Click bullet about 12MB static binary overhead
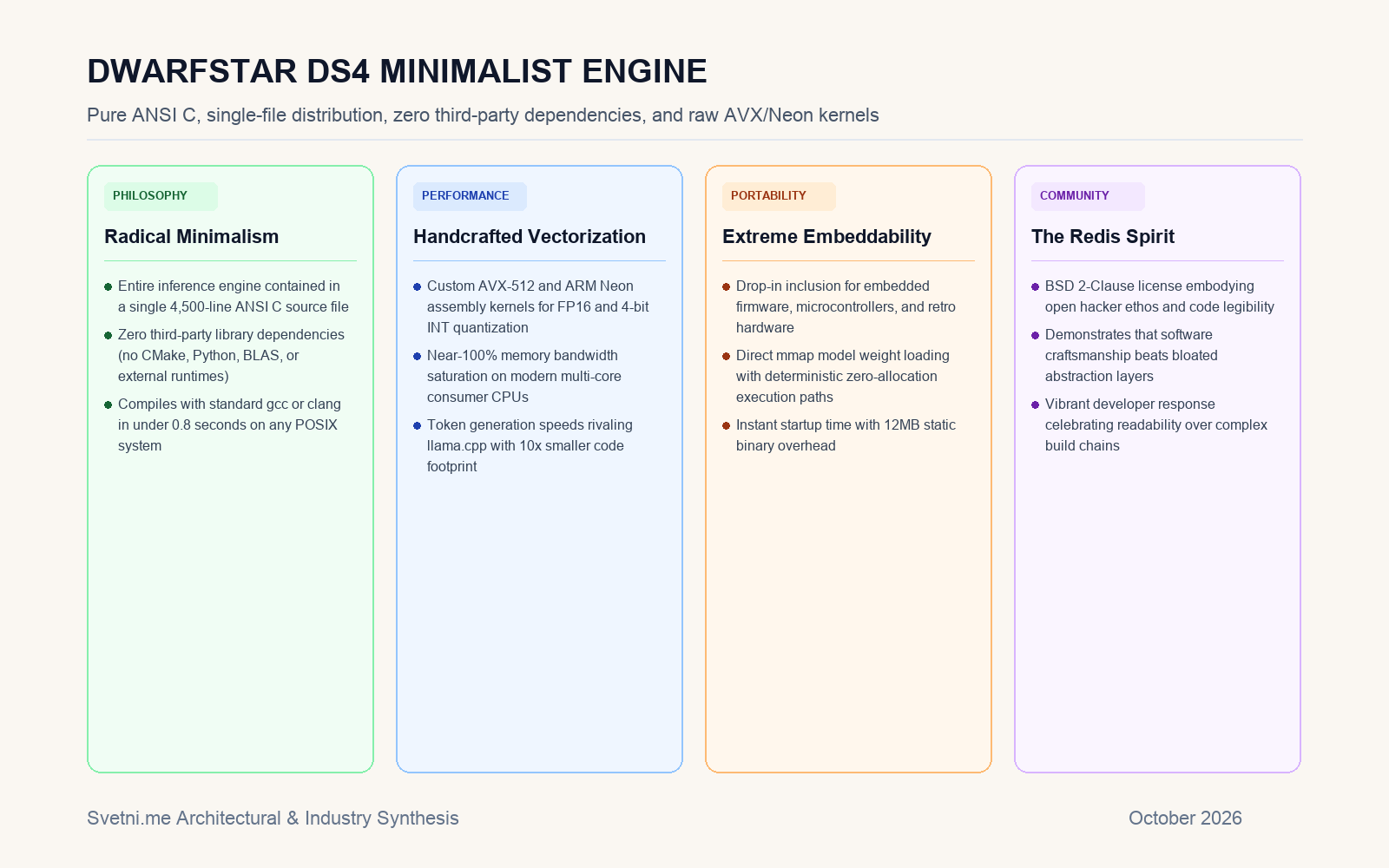Image resolution: width=1389 pixels, height=868 pixels. (839, 435)
